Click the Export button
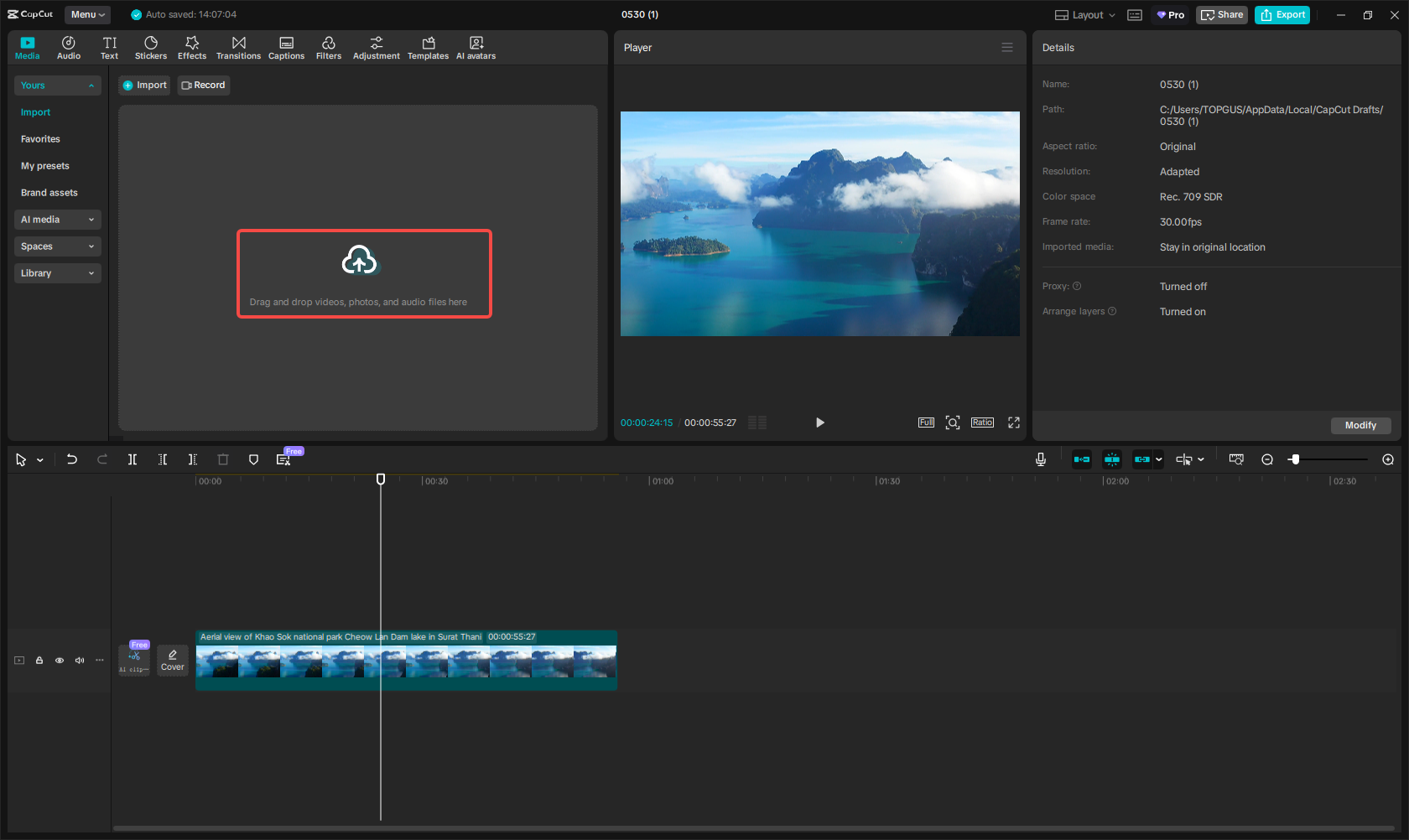This screenshot has width=1409, height=840. click(1282, 14)
